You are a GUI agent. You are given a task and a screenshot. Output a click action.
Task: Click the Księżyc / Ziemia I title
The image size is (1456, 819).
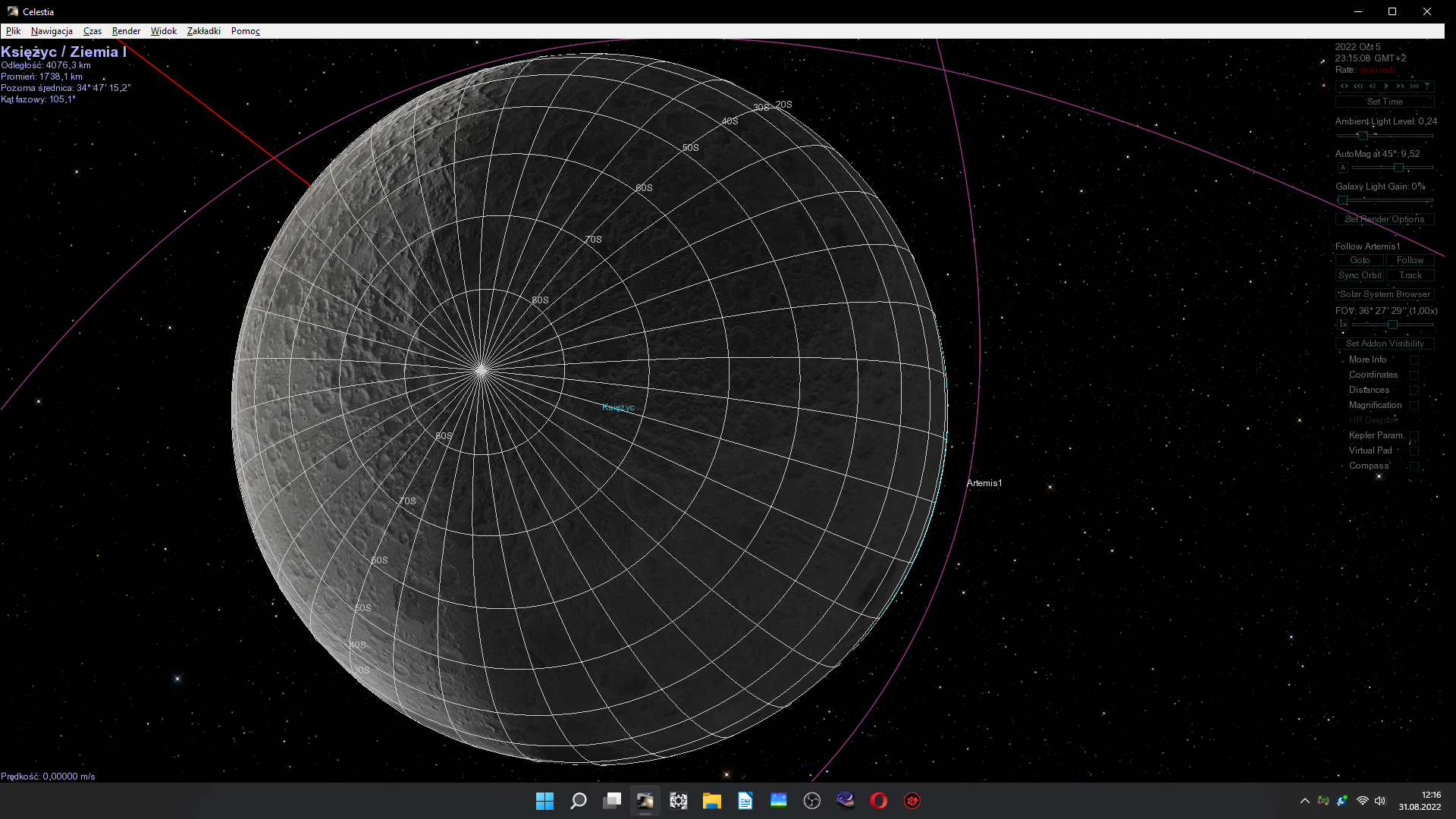(64, 52)
